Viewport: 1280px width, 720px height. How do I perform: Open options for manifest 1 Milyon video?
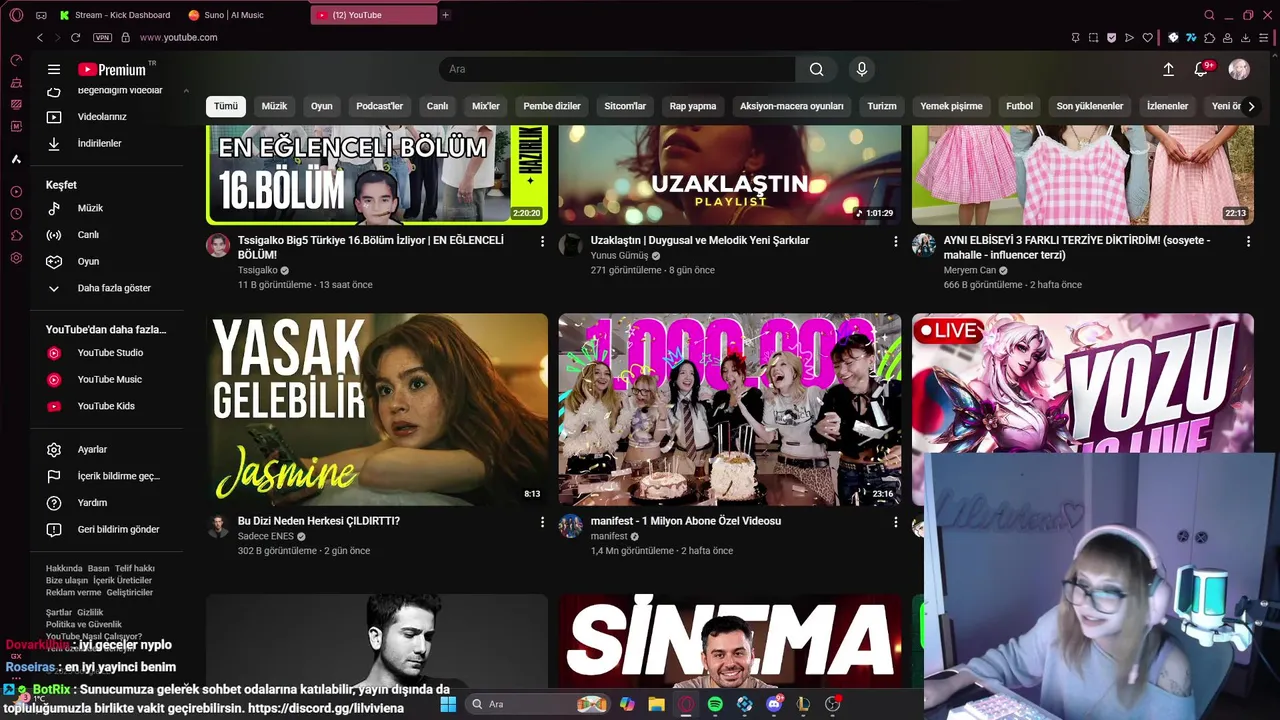(896, 522)
